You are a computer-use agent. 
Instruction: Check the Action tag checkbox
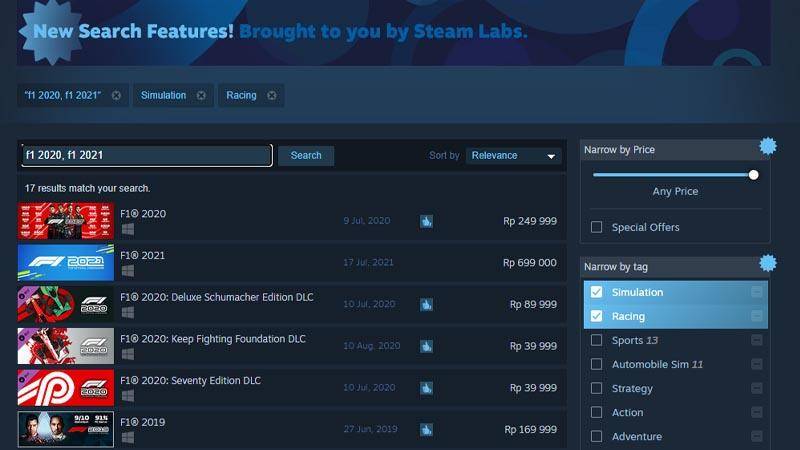tap(596, 412)
